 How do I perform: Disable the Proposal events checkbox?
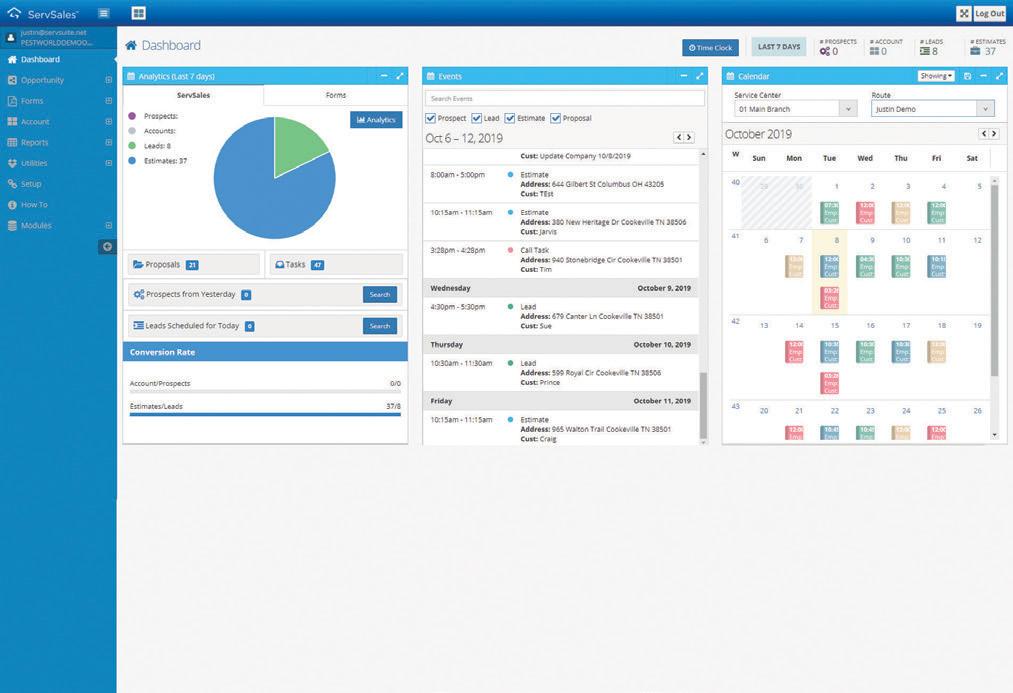pyautogui.click(x=556, y=118)
